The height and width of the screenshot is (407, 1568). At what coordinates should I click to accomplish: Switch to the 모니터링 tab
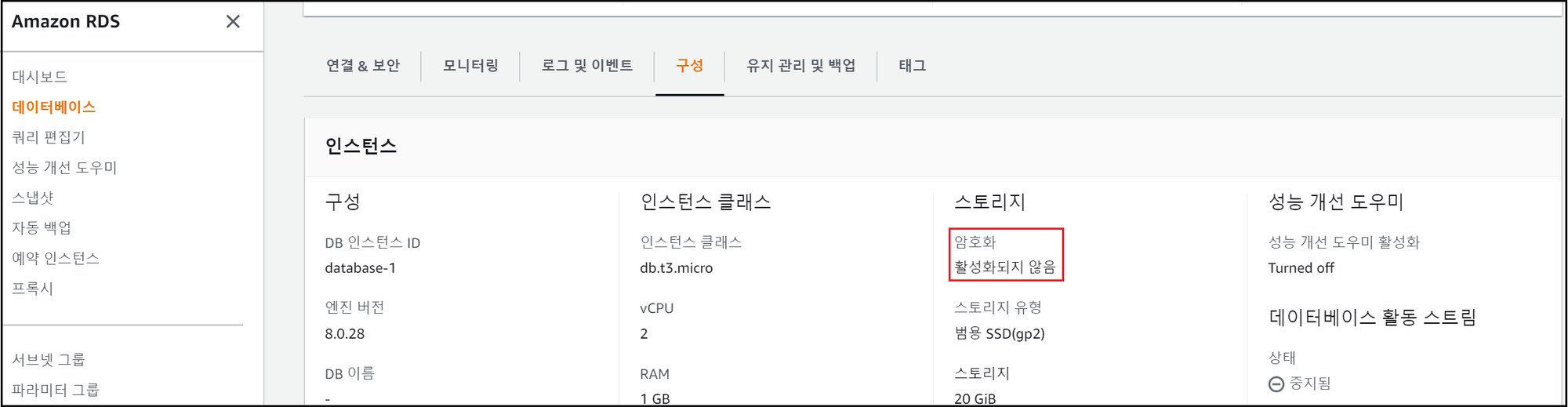pyautogui.click(x=470, y=66)
